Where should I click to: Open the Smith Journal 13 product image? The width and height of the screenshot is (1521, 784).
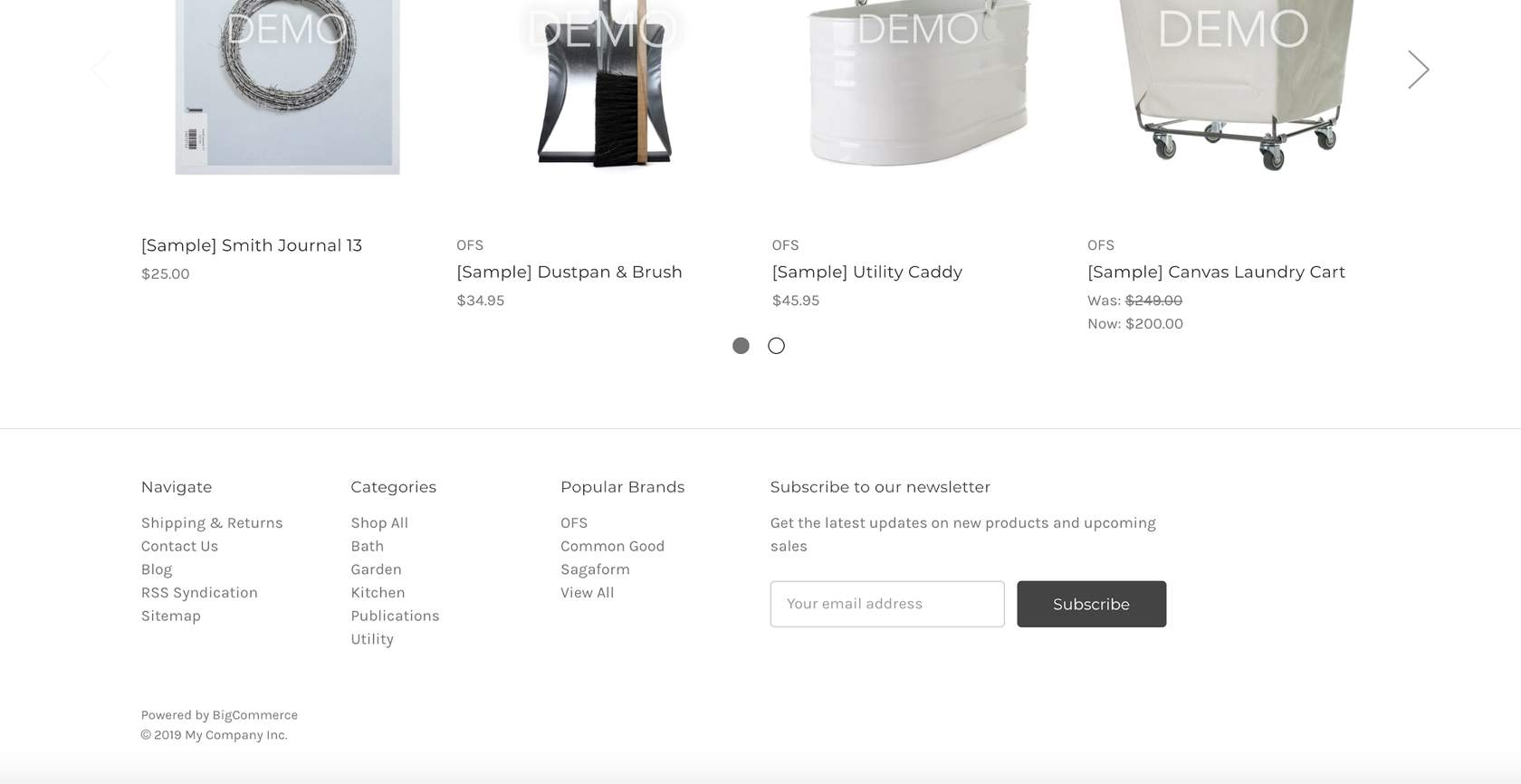[287, 86]
